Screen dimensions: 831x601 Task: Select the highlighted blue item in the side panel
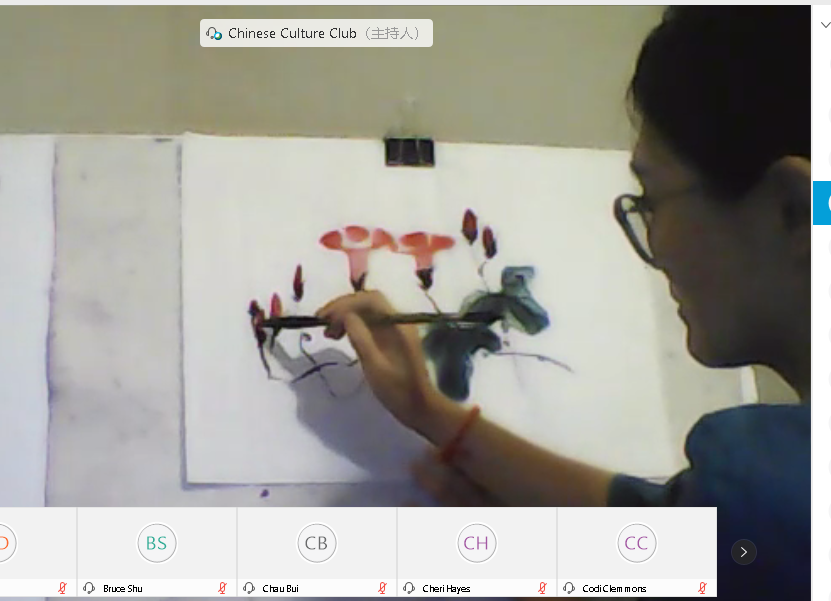pyautogui.click(x=822, y=203)
